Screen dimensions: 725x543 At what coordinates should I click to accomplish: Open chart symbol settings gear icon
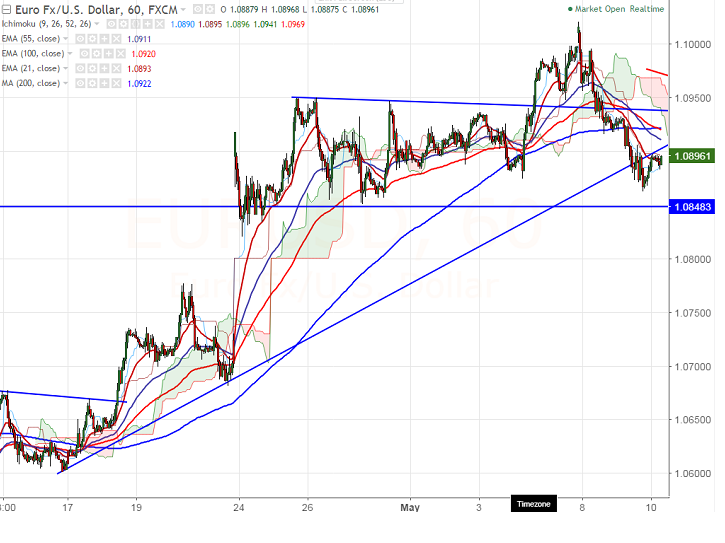pos(210,9)
